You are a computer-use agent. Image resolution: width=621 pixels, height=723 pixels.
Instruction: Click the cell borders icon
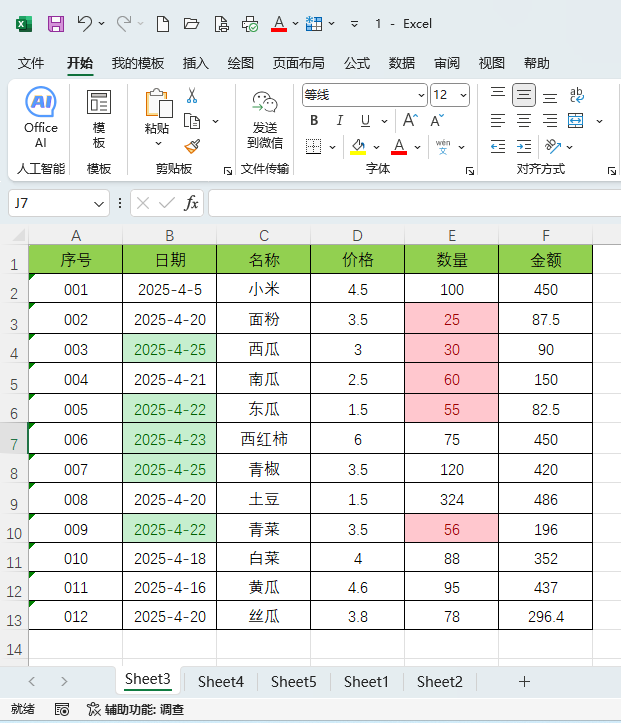point(313,147)
